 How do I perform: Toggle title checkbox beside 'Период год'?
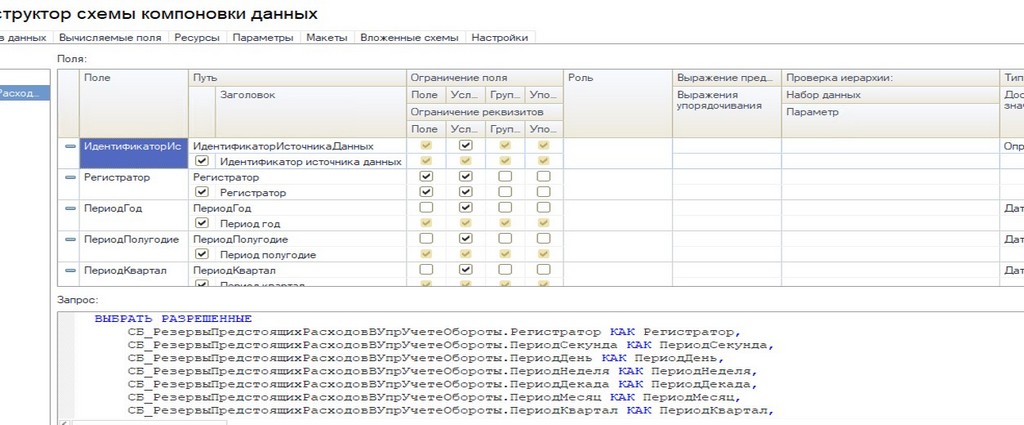202,223
